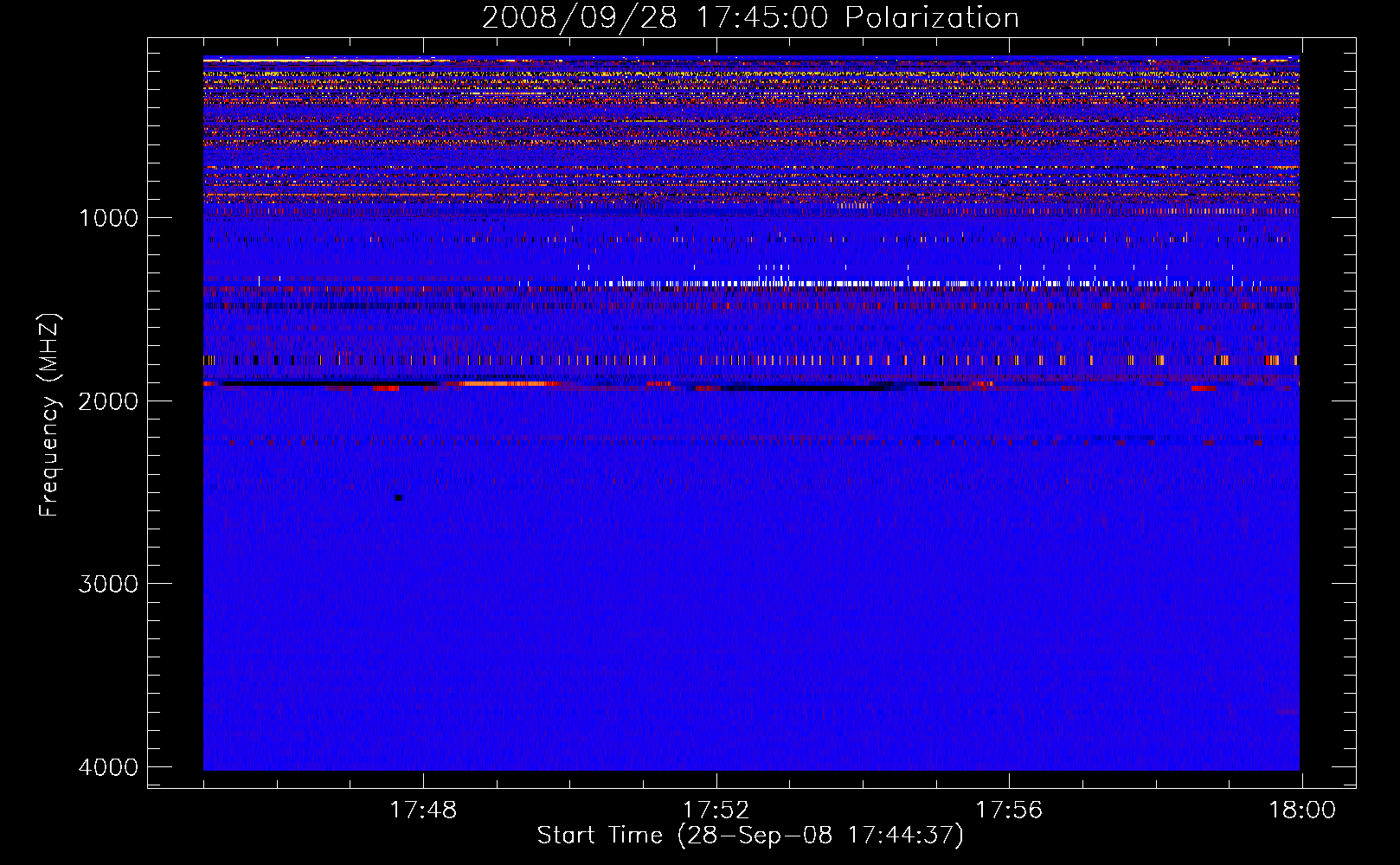The height and width of the screenshot is (865, 1400).
Task: Click the 17:52 time tick label
Action: point(716,811)
